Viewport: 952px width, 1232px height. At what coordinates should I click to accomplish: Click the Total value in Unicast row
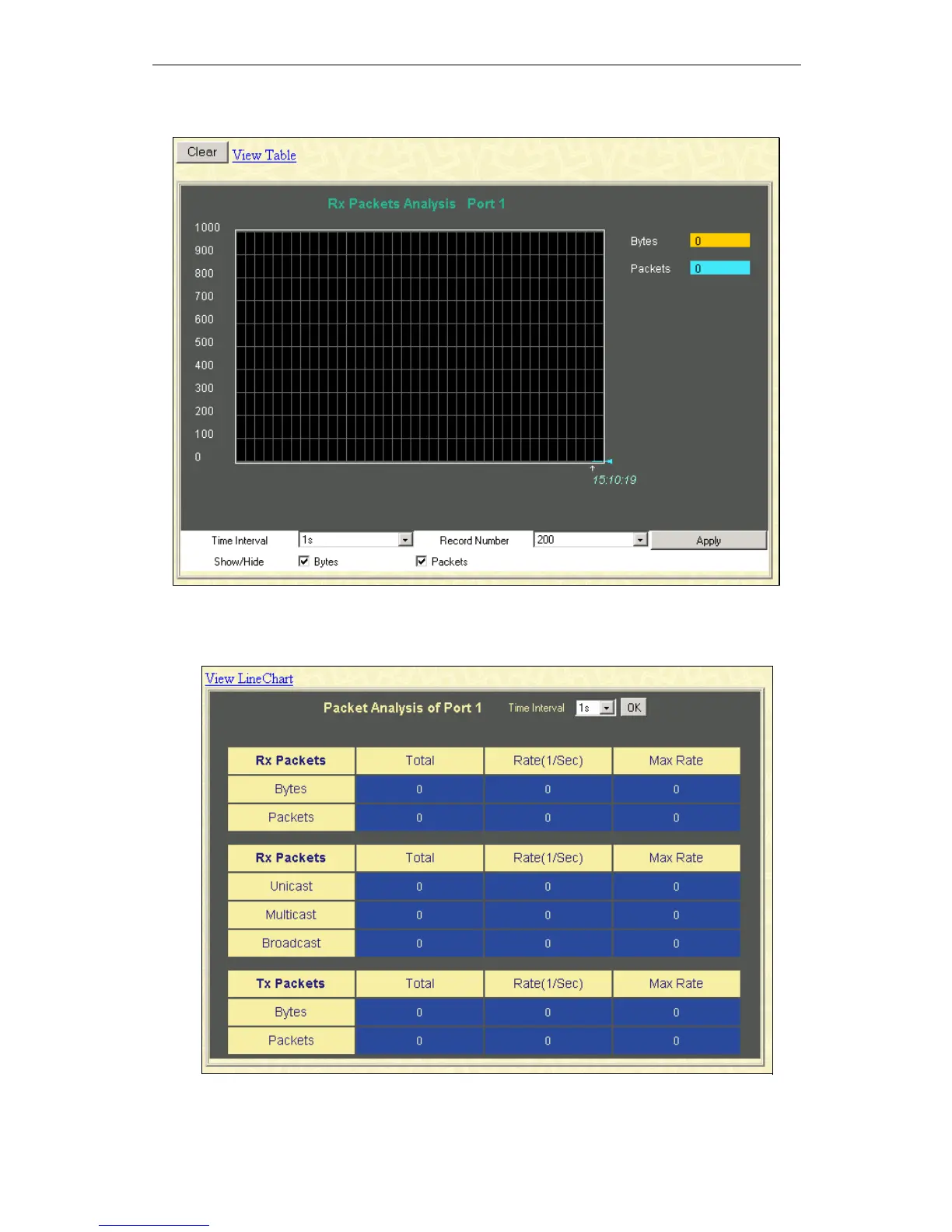tap(419, 887)
